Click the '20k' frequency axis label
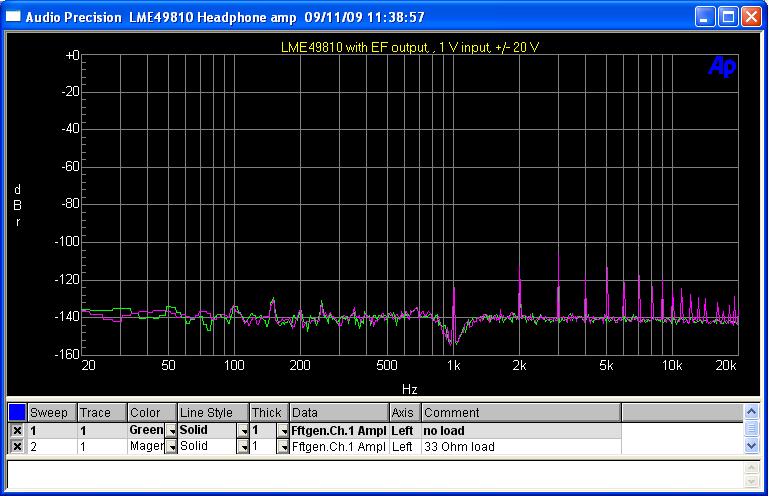The image size is (769, 496). [726, 365]
